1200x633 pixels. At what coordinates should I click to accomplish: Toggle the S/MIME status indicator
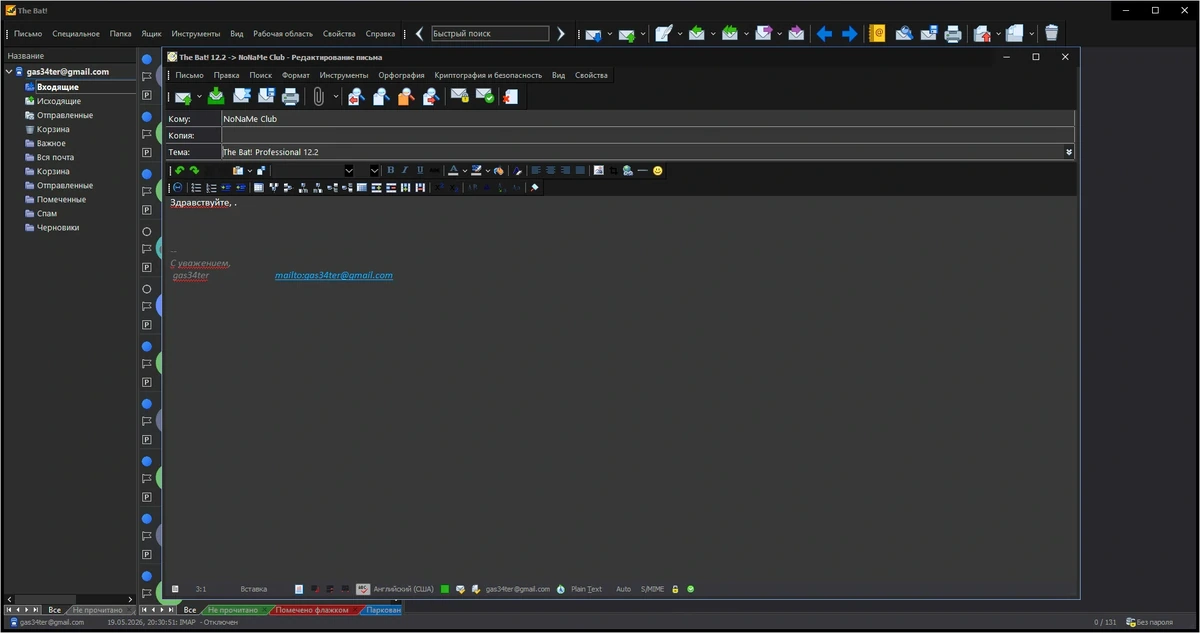click(652, 589)
